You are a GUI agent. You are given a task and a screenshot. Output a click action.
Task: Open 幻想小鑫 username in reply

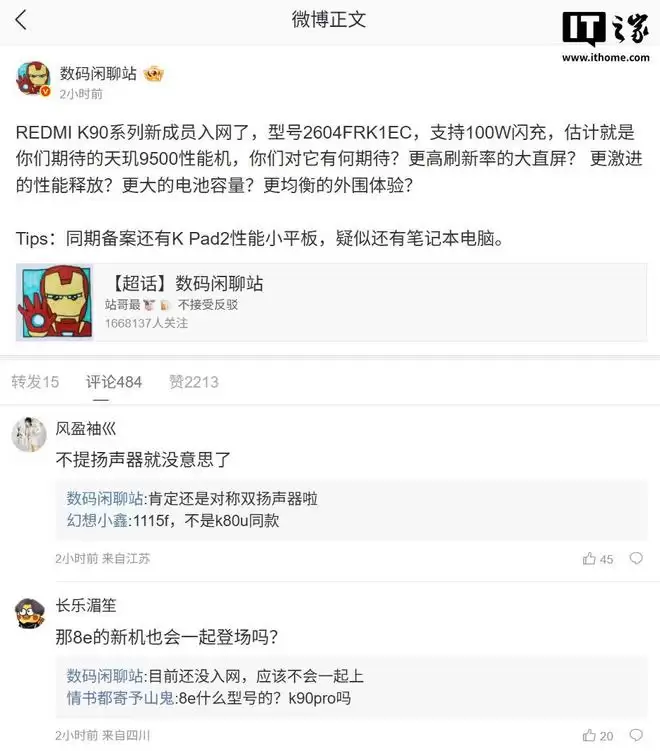pos(97,520)
